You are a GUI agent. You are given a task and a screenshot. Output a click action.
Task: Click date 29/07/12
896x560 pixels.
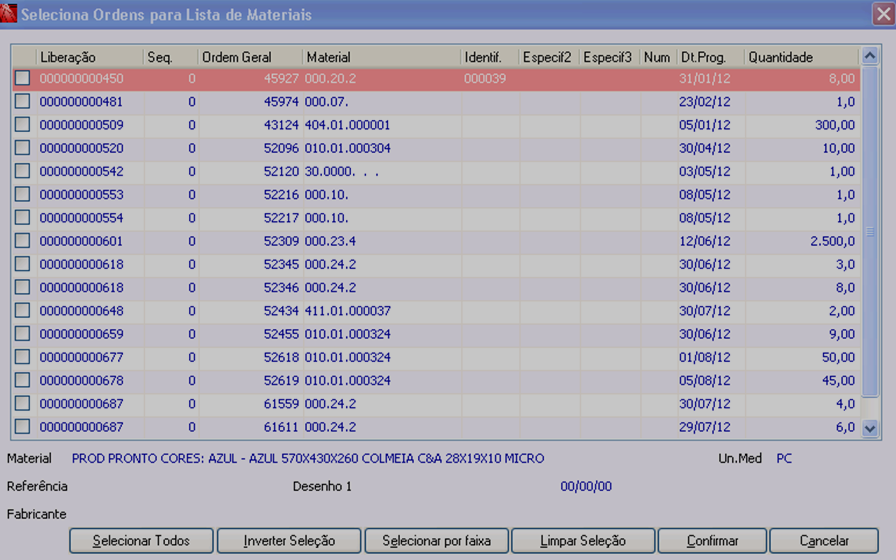(705, 427)
